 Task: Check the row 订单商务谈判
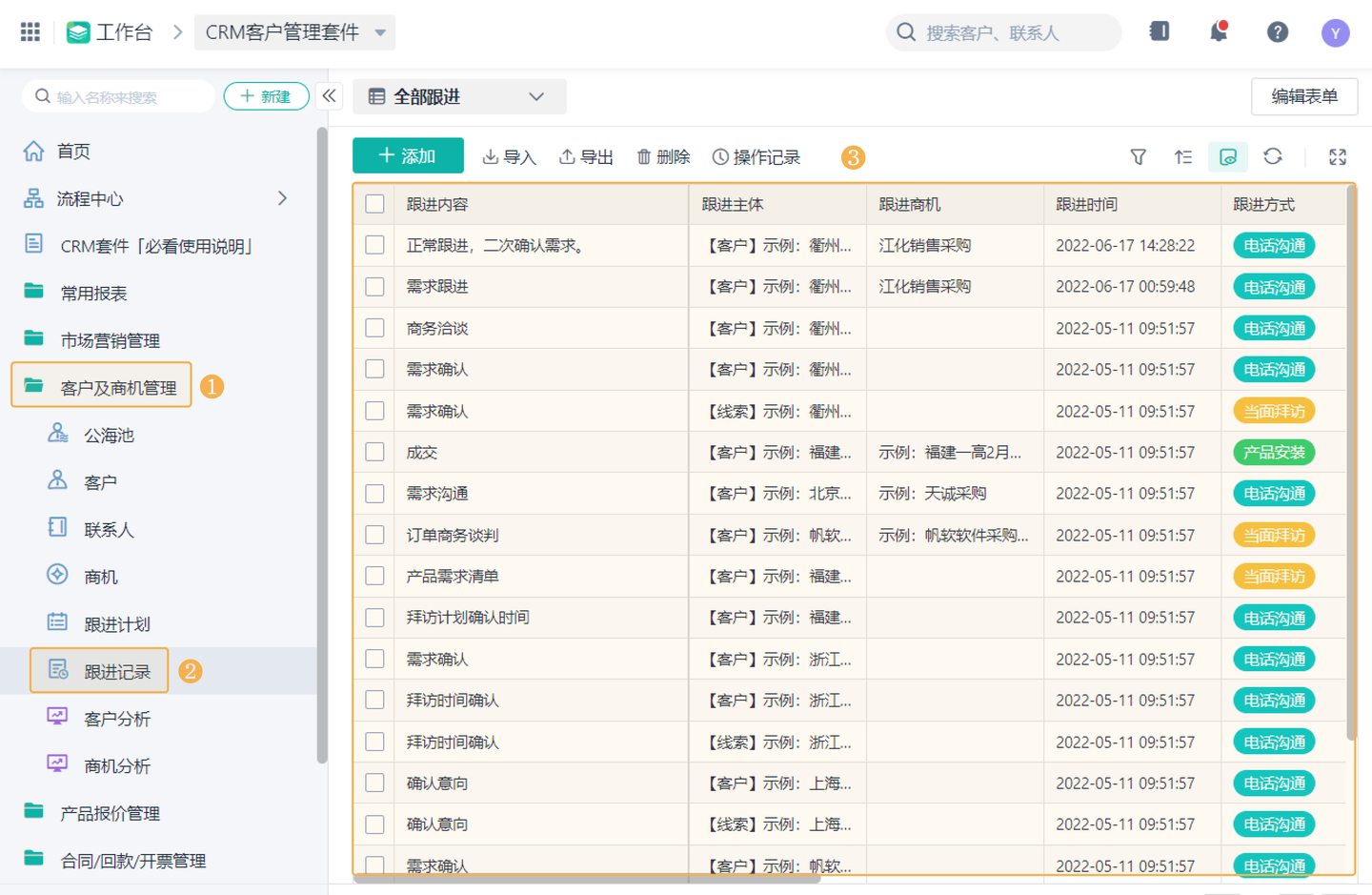click(x=374, y=535)
